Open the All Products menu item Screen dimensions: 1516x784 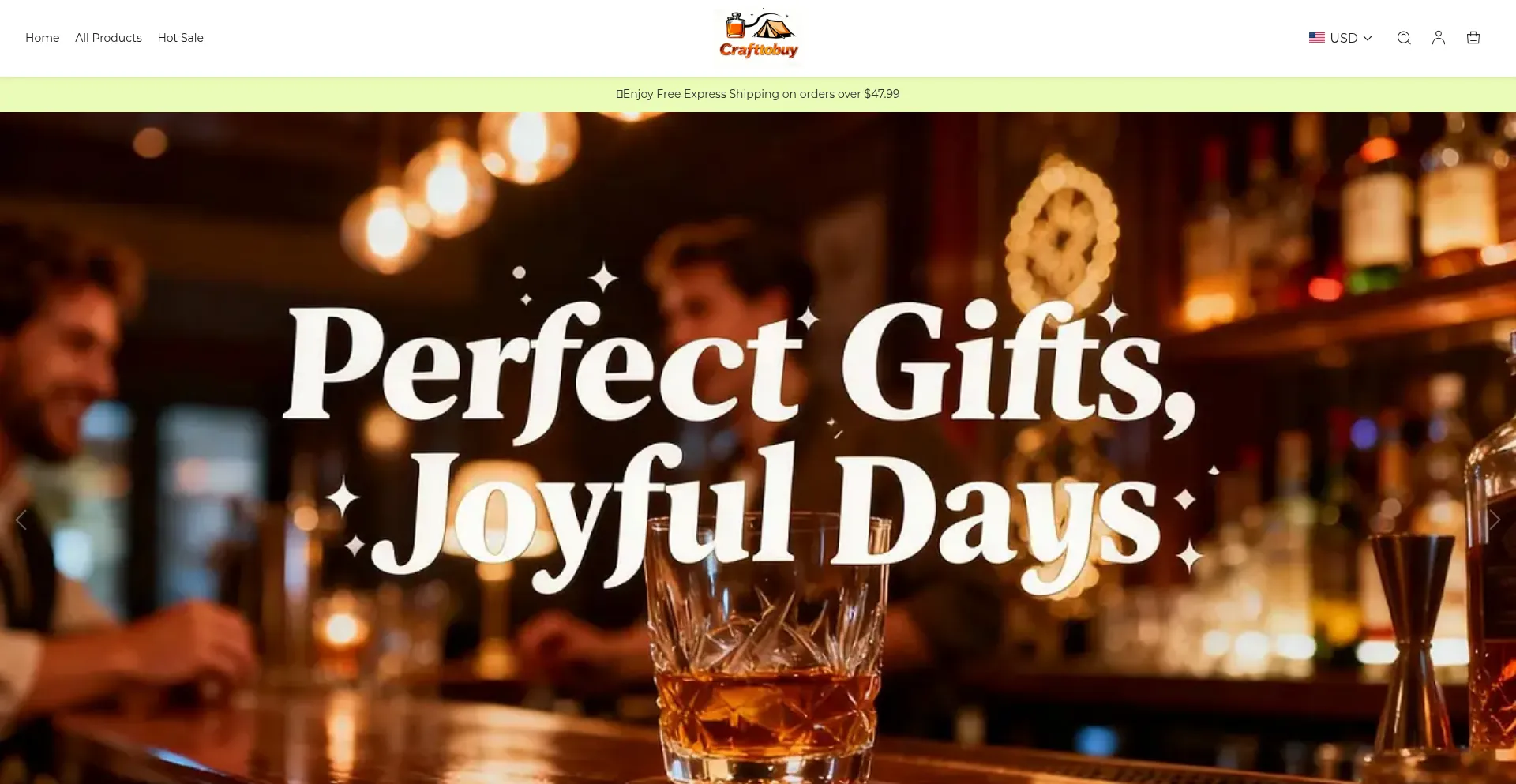click(x=108, y=38)
